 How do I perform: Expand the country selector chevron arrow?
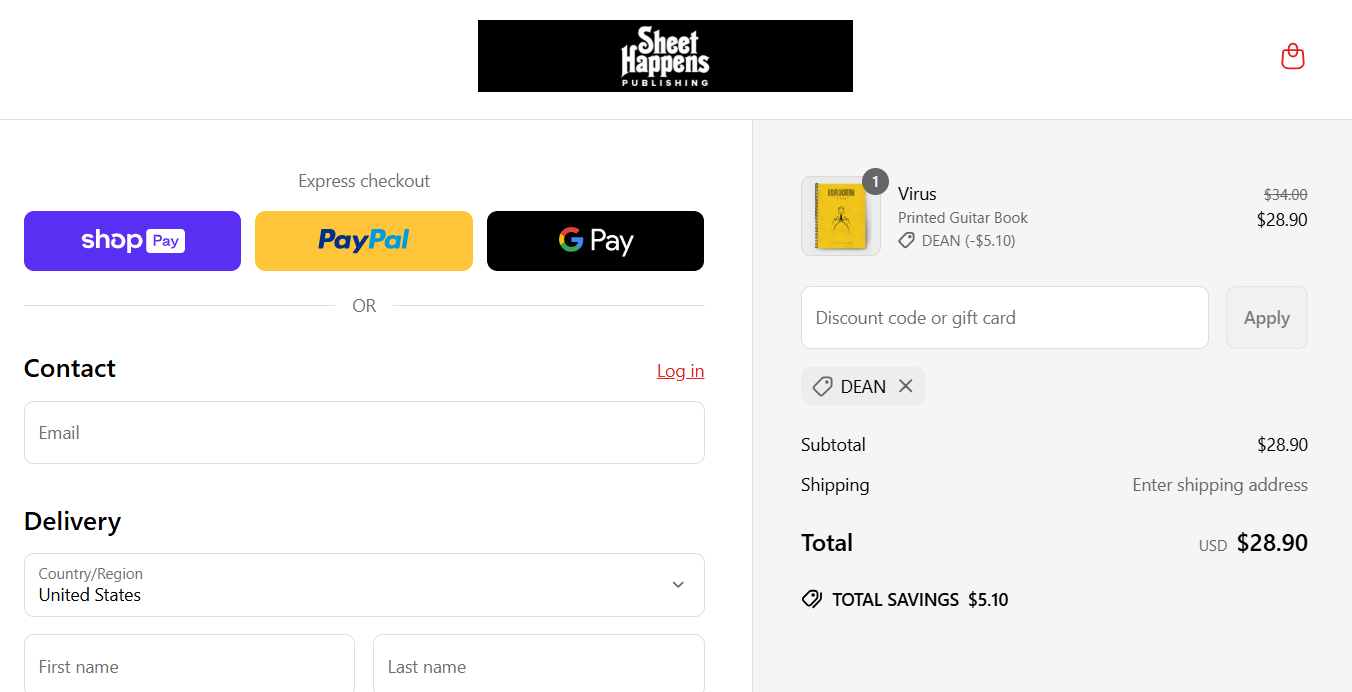point(678,585)
